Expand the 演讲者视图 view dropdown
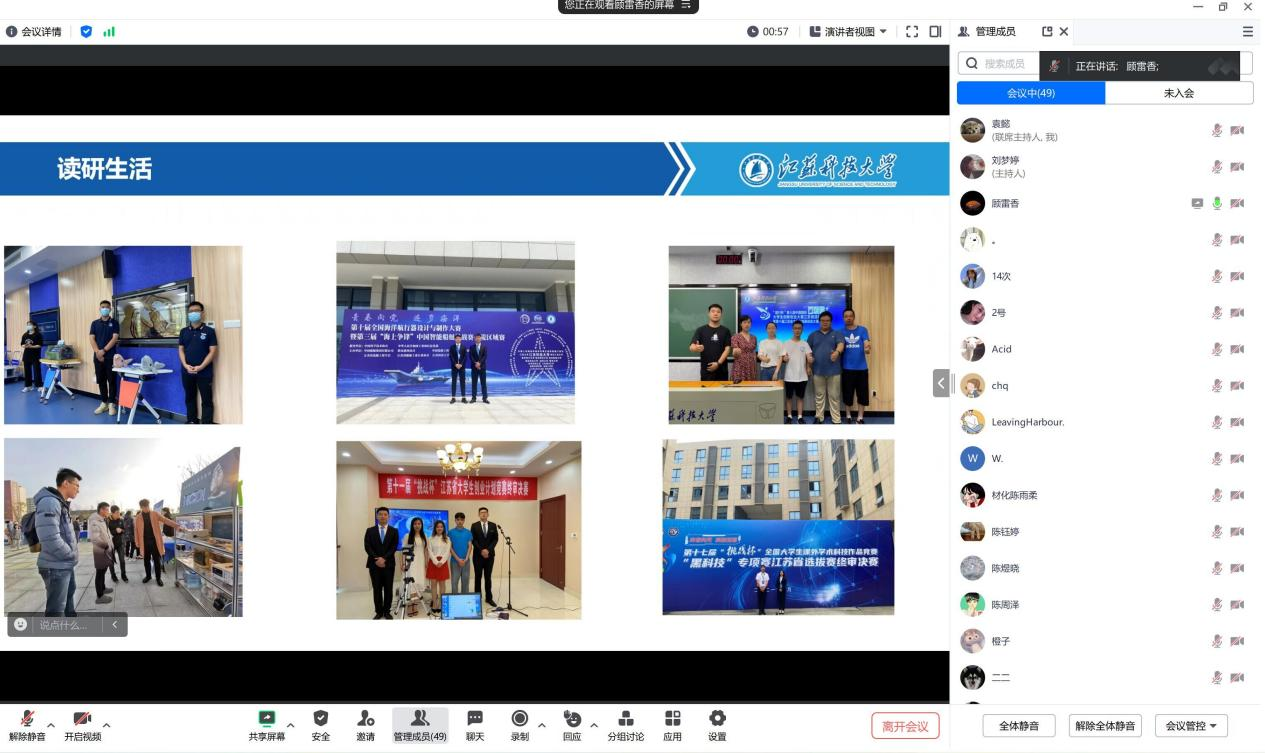 click(848, 32)
